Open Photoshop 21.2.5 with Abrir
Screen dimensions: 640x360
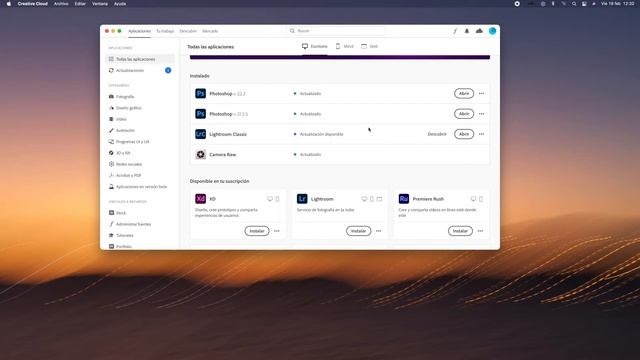[464, 114]
